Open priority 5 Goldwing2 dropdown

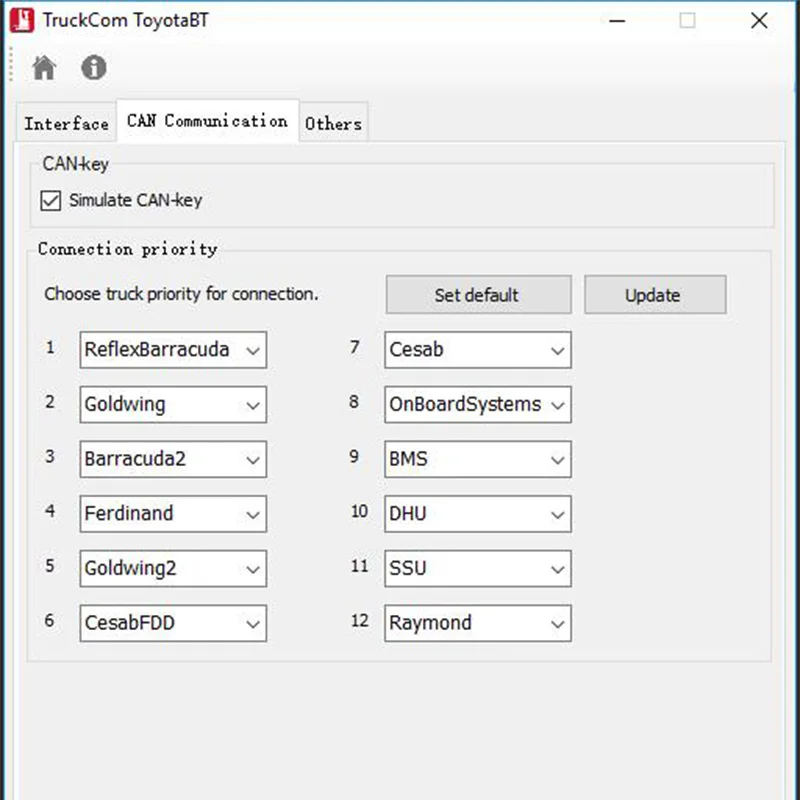[173, 568]
